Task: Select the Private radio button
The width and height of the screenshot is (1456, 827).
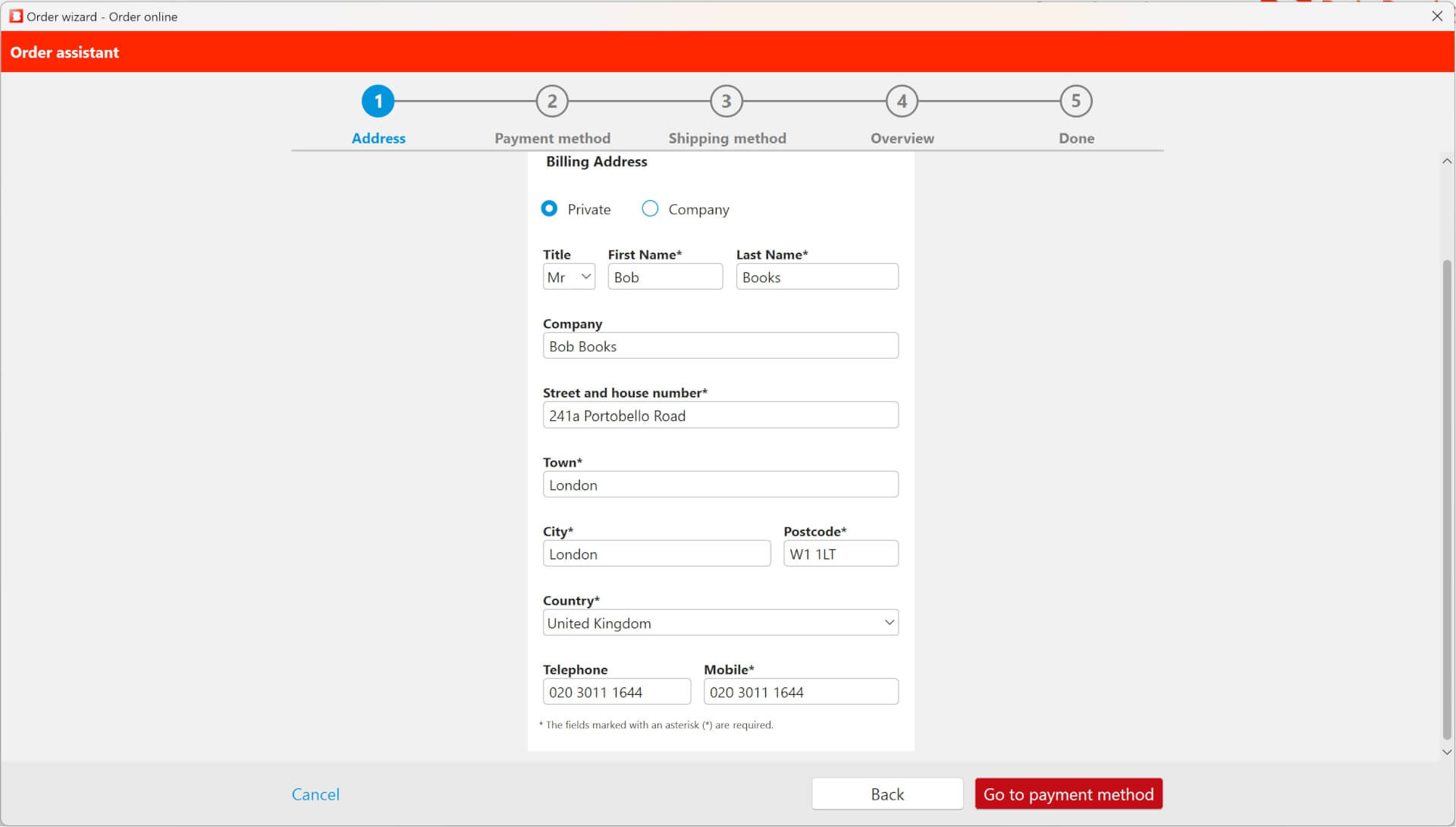Action: [549, 209]
